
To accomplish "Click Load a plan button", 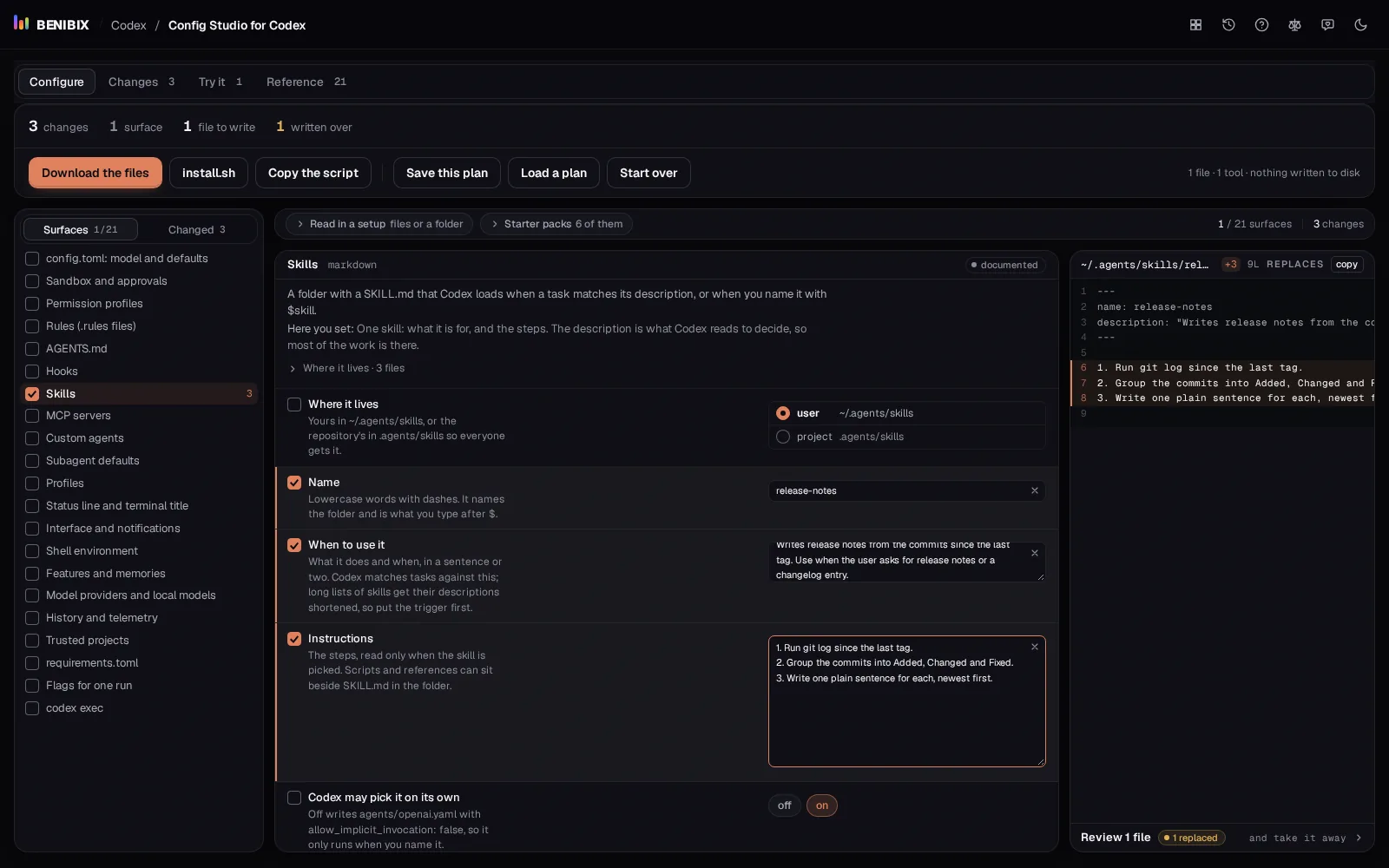I will click(x=554, y=173).
